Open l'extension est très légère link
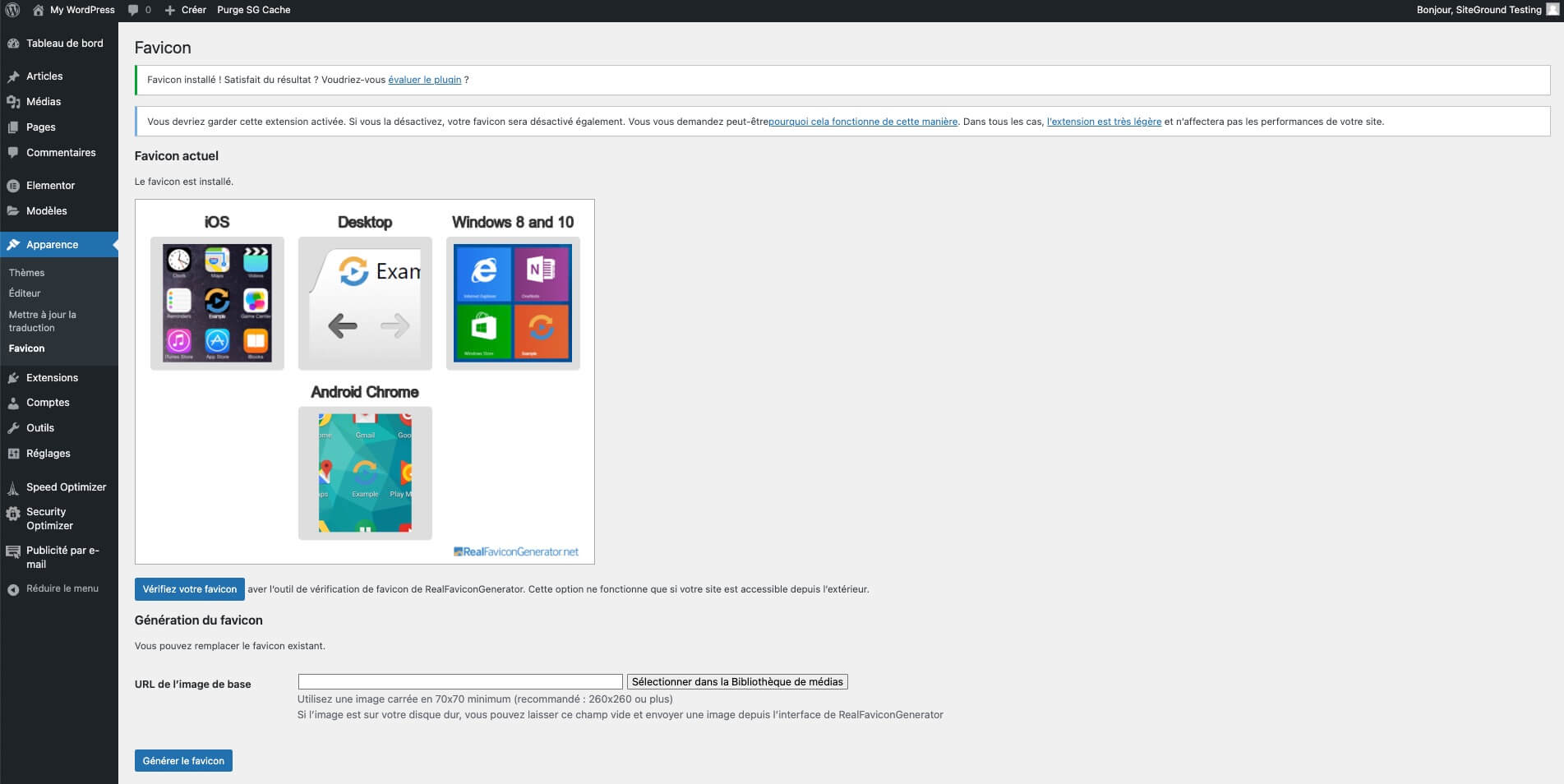The width and height of the screenshot is (1564, 784). pyautogui.click(x=1104, y=122)
